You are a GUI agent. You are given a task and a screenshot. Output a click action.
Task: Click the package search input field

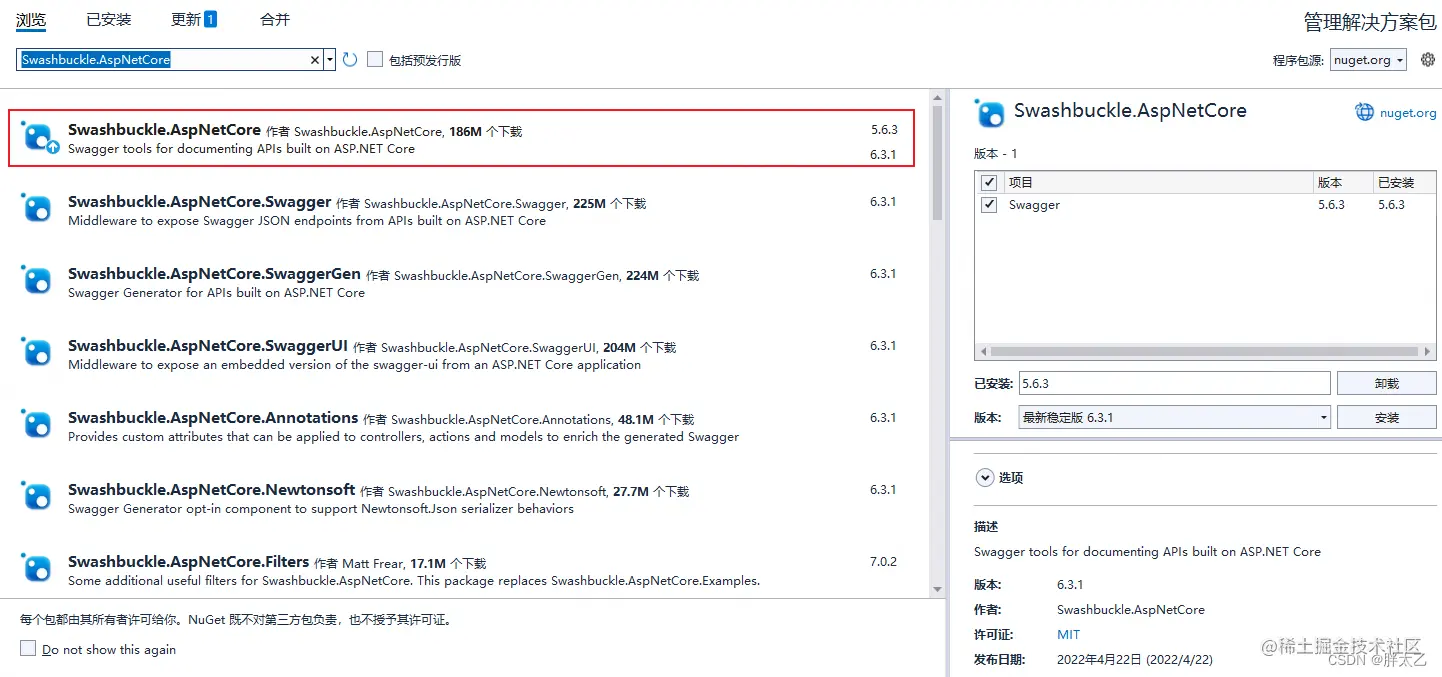(x=165, y=60)
